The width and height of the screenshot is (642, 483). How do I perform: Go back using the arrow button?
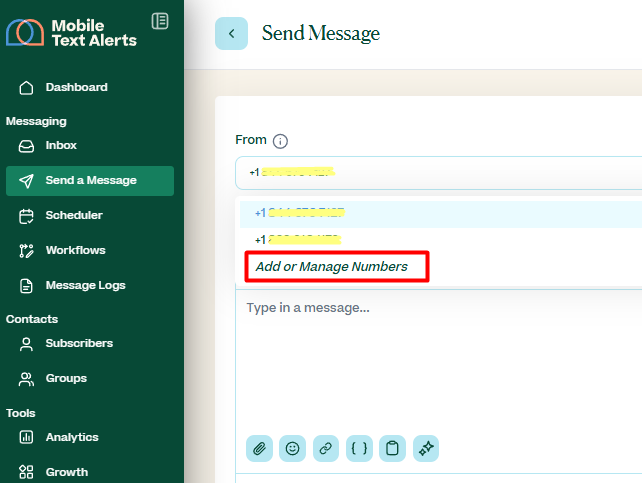click(231, 34)
